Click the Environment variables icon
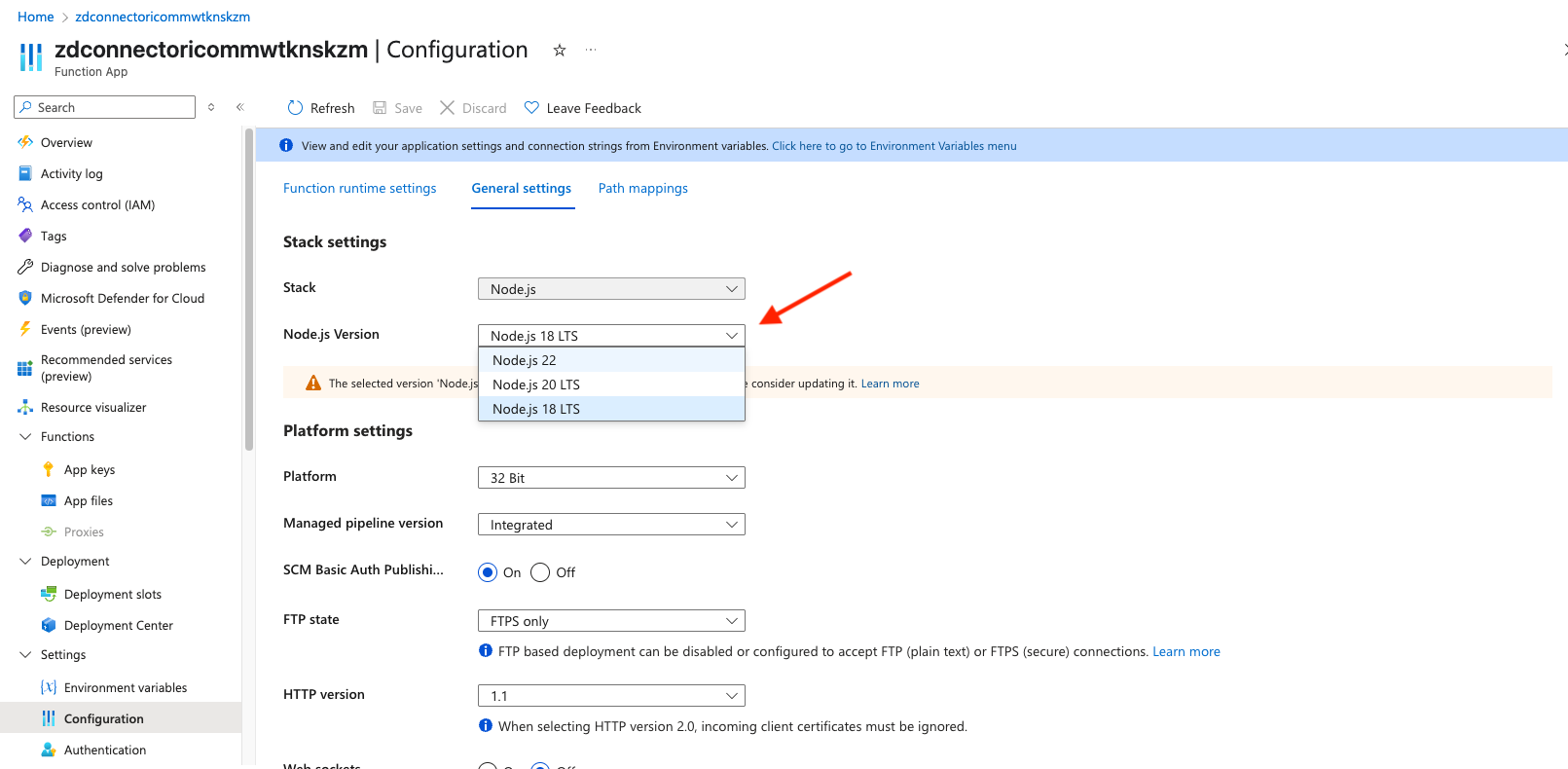The height and width of the screenshot is (769, 1568). [49, 687]
